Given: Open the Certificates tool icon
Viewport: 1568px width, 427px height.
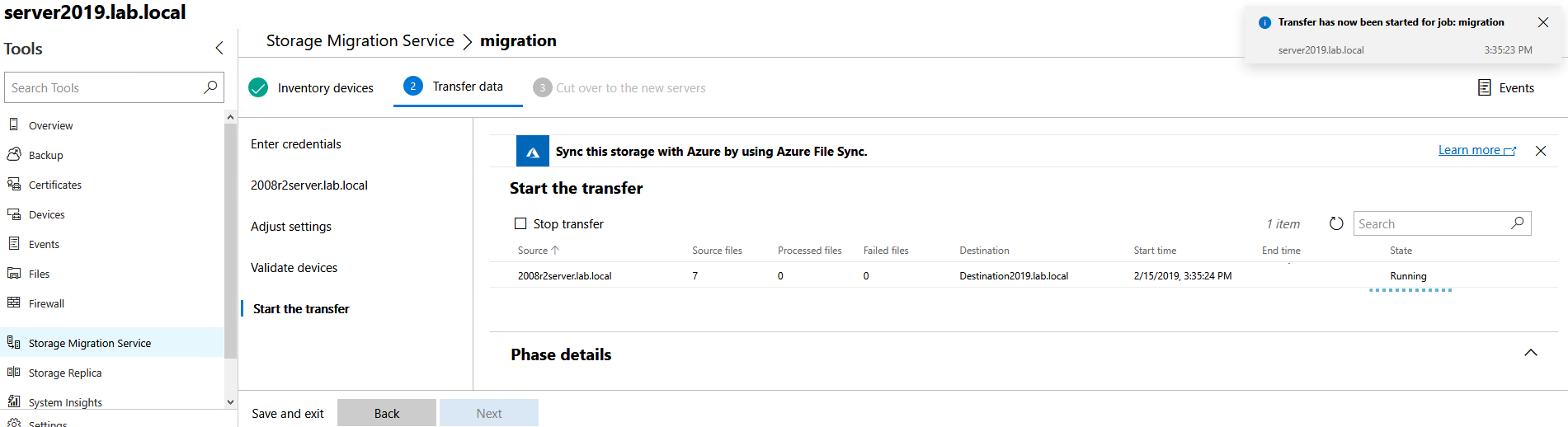Looking at the screenshot, I should (x=14, y=184).
